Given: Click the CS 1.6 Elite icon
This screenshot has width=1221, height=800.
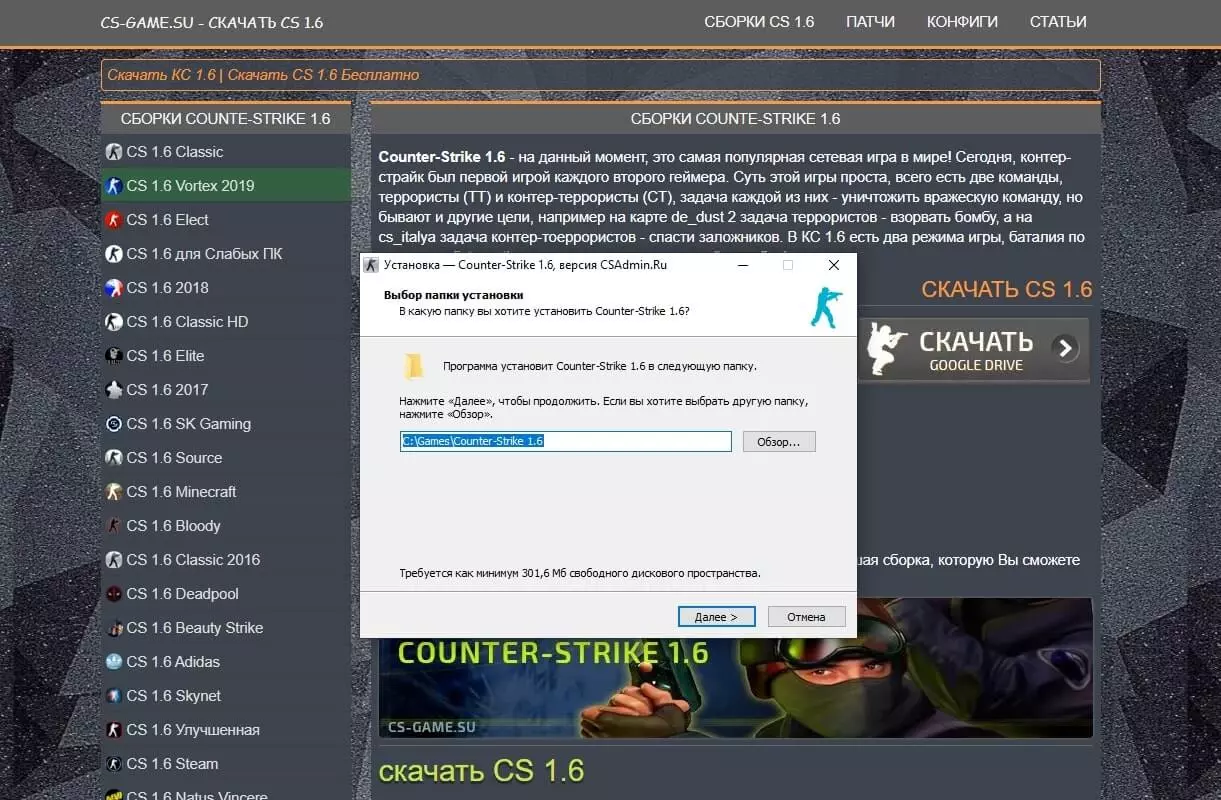Looking at the screenshot, I should click(113, 356).
